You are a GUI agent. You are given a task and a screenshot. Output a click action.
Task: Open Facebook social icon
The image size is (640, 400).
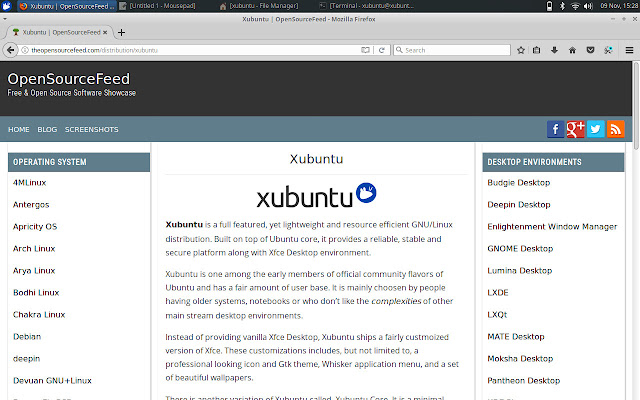coord(556,129)
